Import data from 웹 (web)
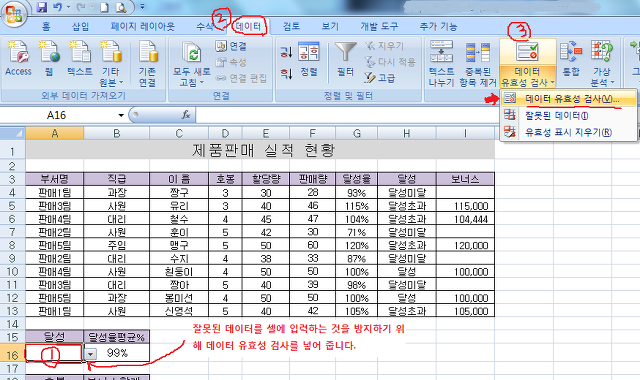This screenshot has width=640, height=380. [x=49, y=58]
